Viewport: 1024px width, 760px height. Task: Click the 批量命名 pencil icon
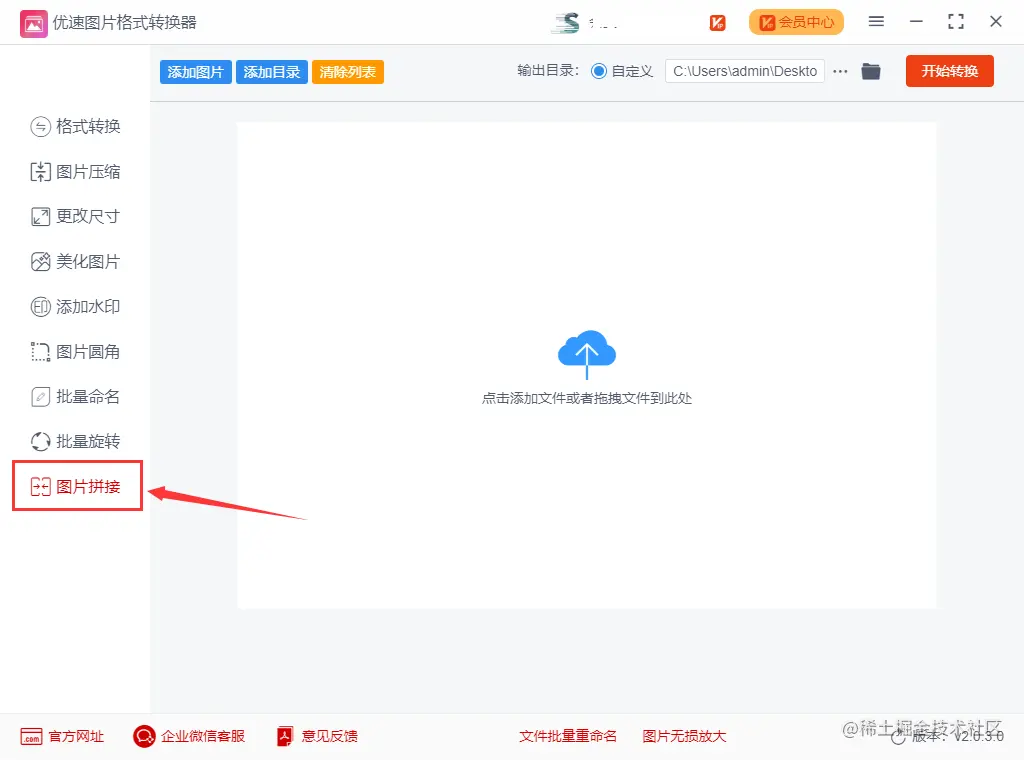(x=40, y=397)
